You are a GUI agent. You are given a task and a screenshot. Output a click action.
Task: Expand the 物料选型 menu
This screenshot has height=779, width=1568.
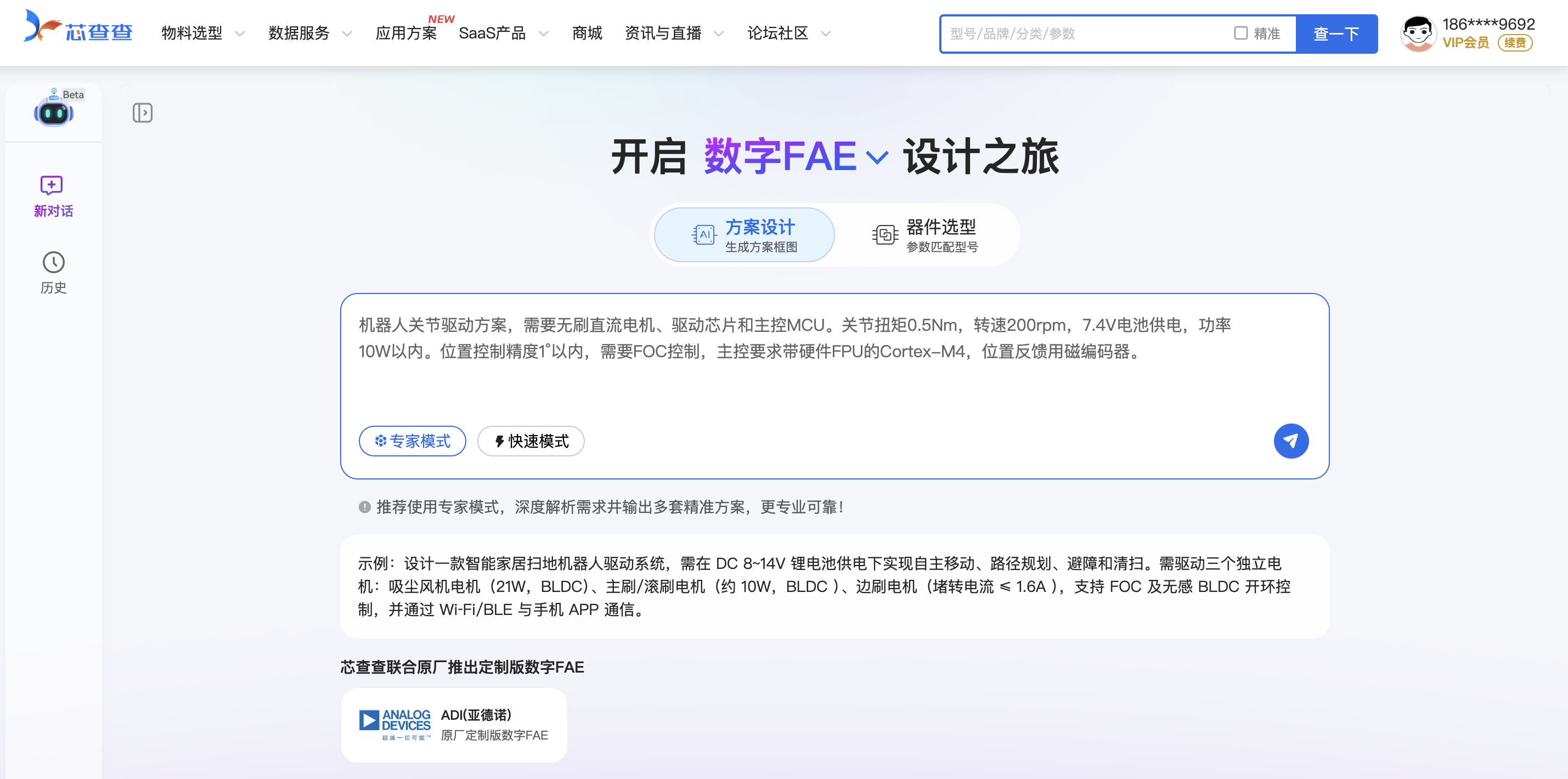(204, 33)
